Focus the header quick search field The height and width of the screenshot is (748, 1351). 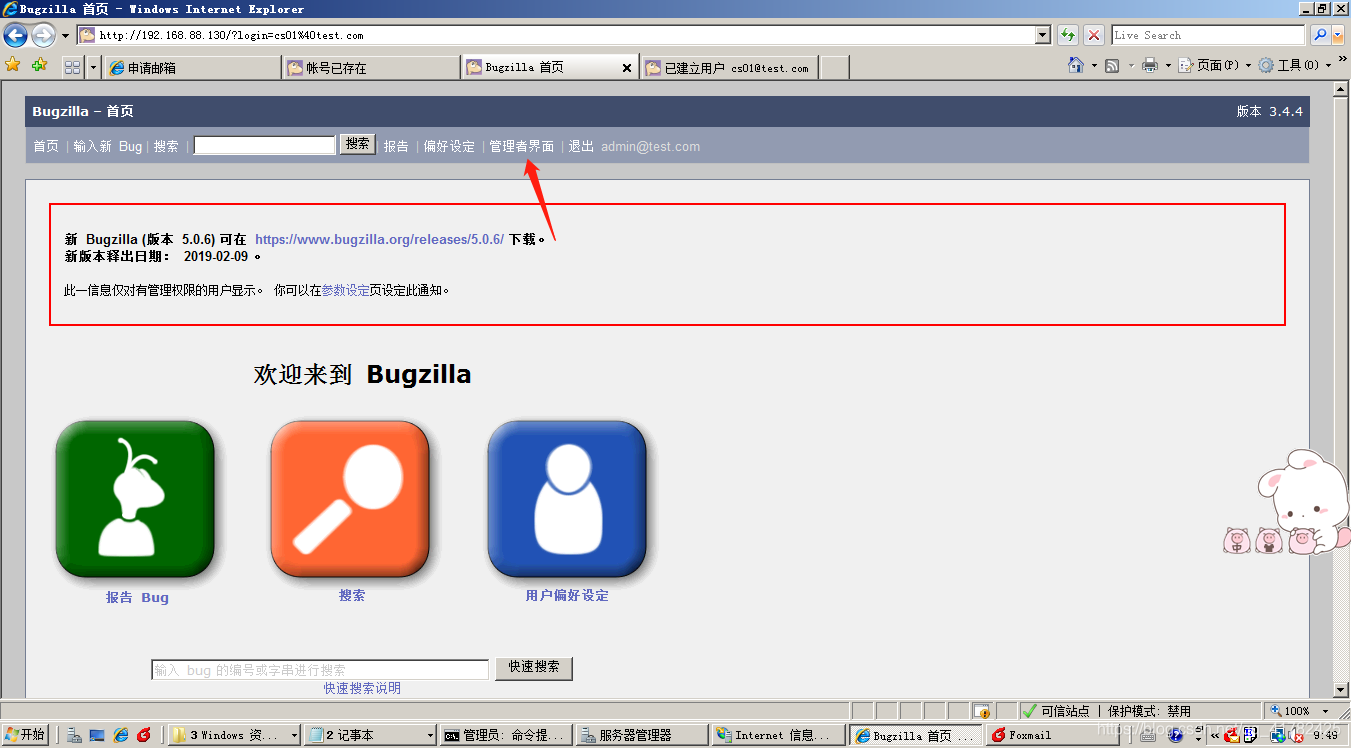pos(264,145)
